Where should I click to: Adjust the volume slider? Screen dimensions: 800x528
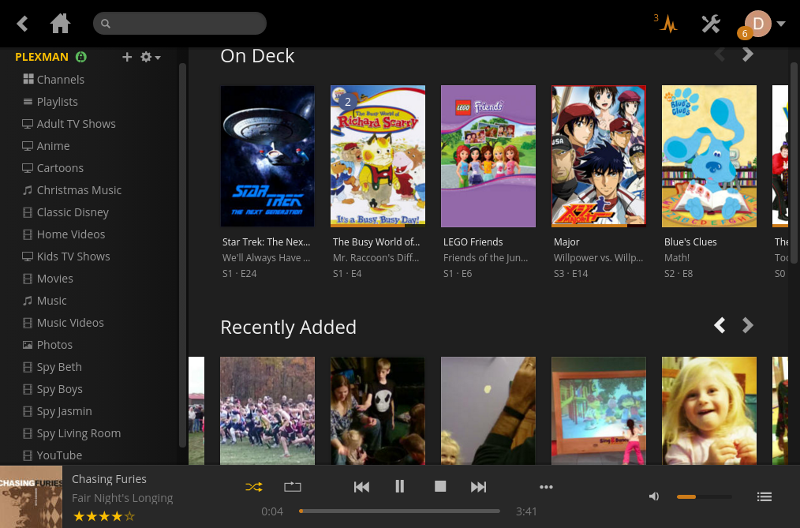pyautogui.click(x=704, y=497)
